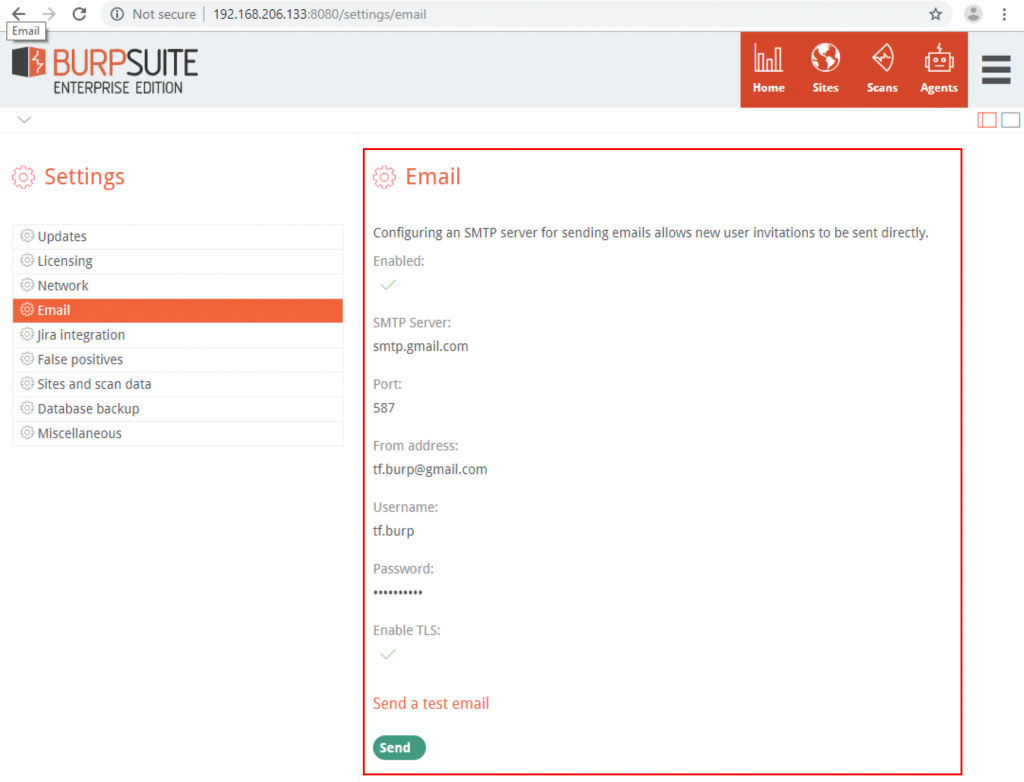Toggle the Enable TLS checkmark
This screenshot has height=782, width=1024.
(388, 654)
